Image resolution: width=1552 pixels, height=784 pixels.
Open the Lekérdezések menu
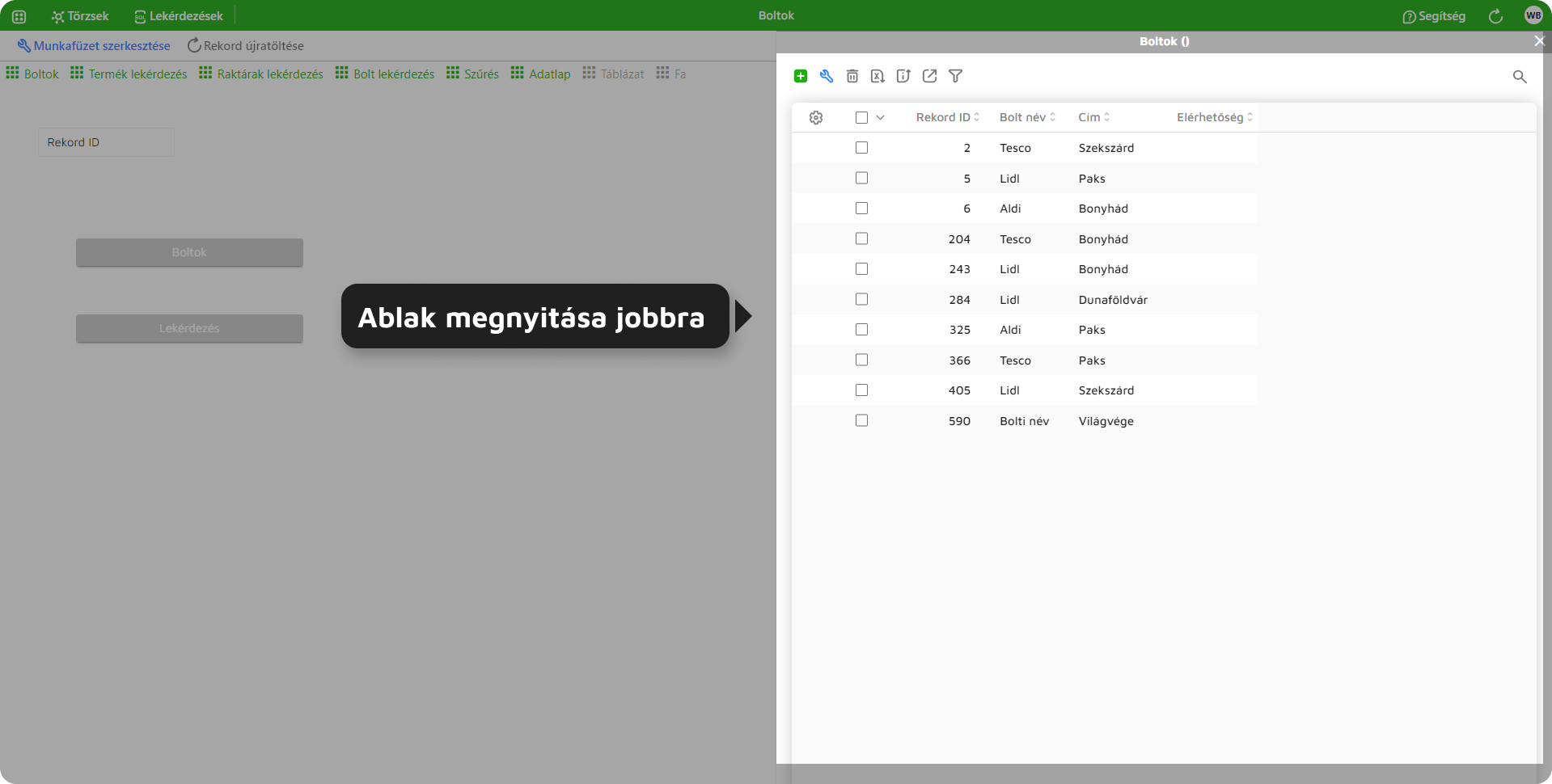[x=179, y=16]
